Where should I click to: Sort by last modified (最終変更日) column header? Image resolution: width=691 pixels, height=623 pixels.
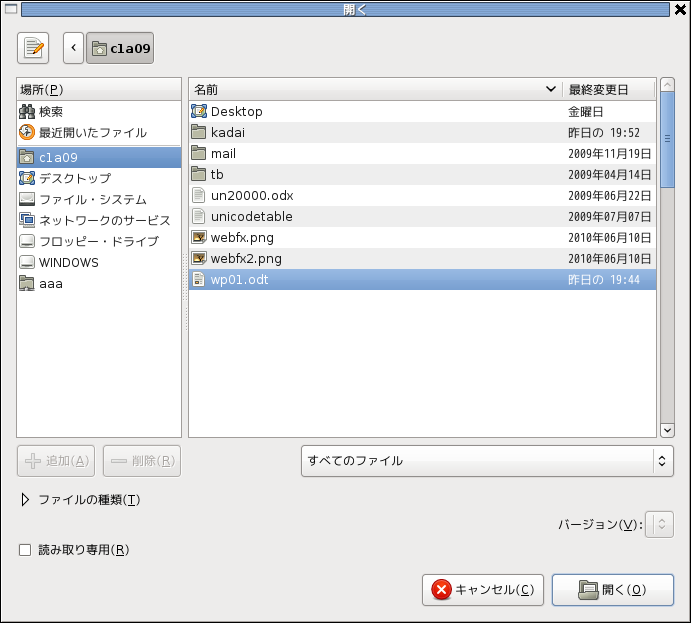(x=609, y=90)
